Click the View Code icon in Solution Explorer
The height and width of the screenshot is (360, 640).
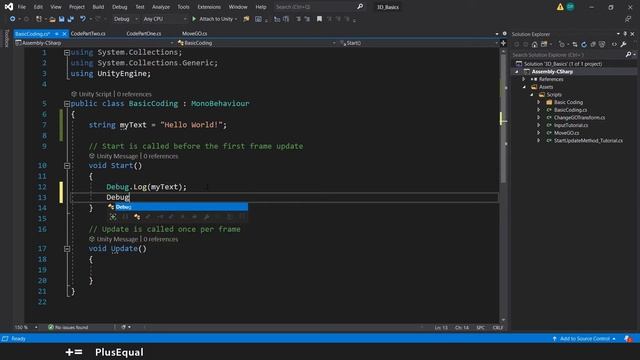coord(614,44)
